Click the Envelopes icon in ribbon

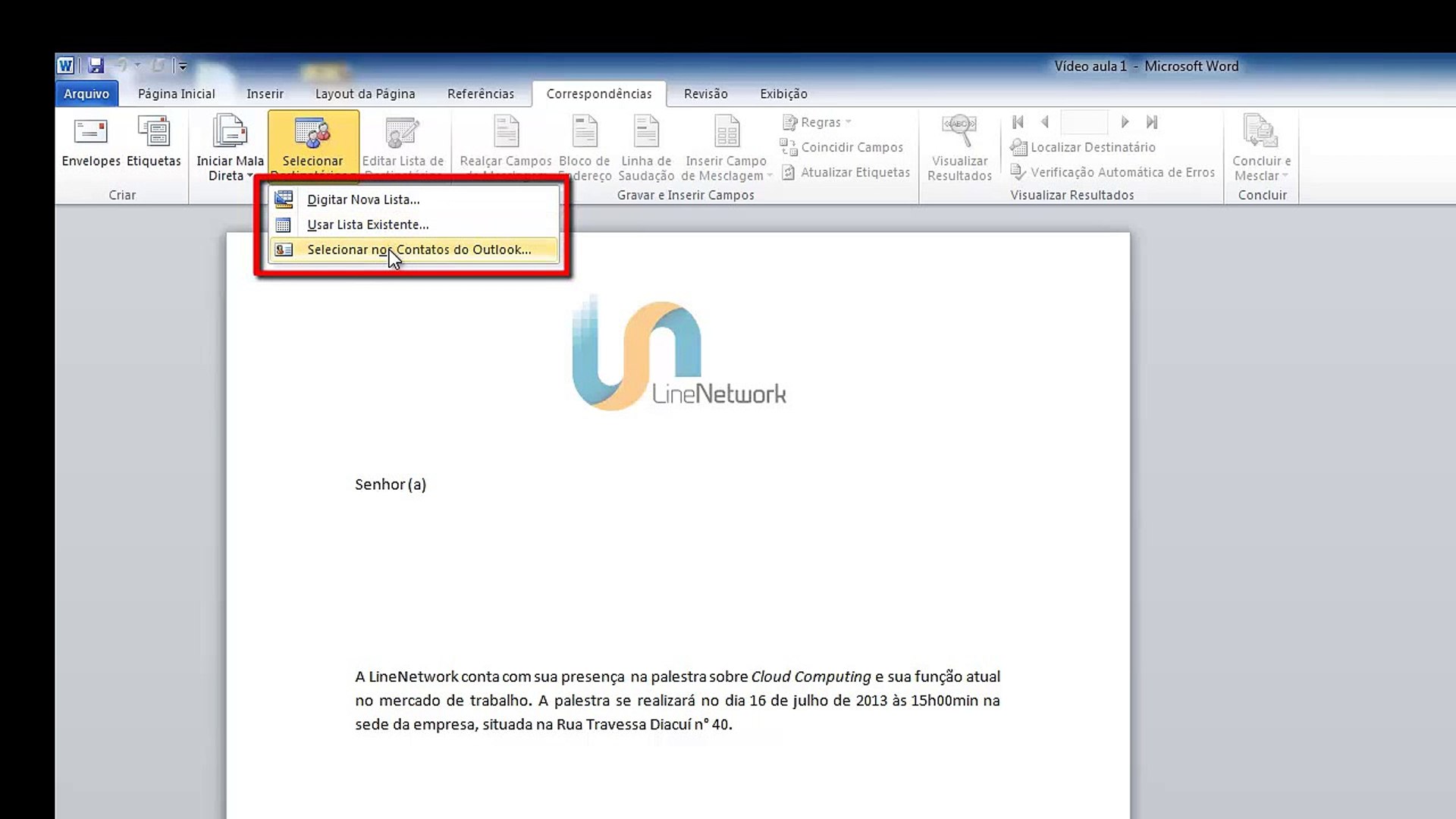(90, 133)
